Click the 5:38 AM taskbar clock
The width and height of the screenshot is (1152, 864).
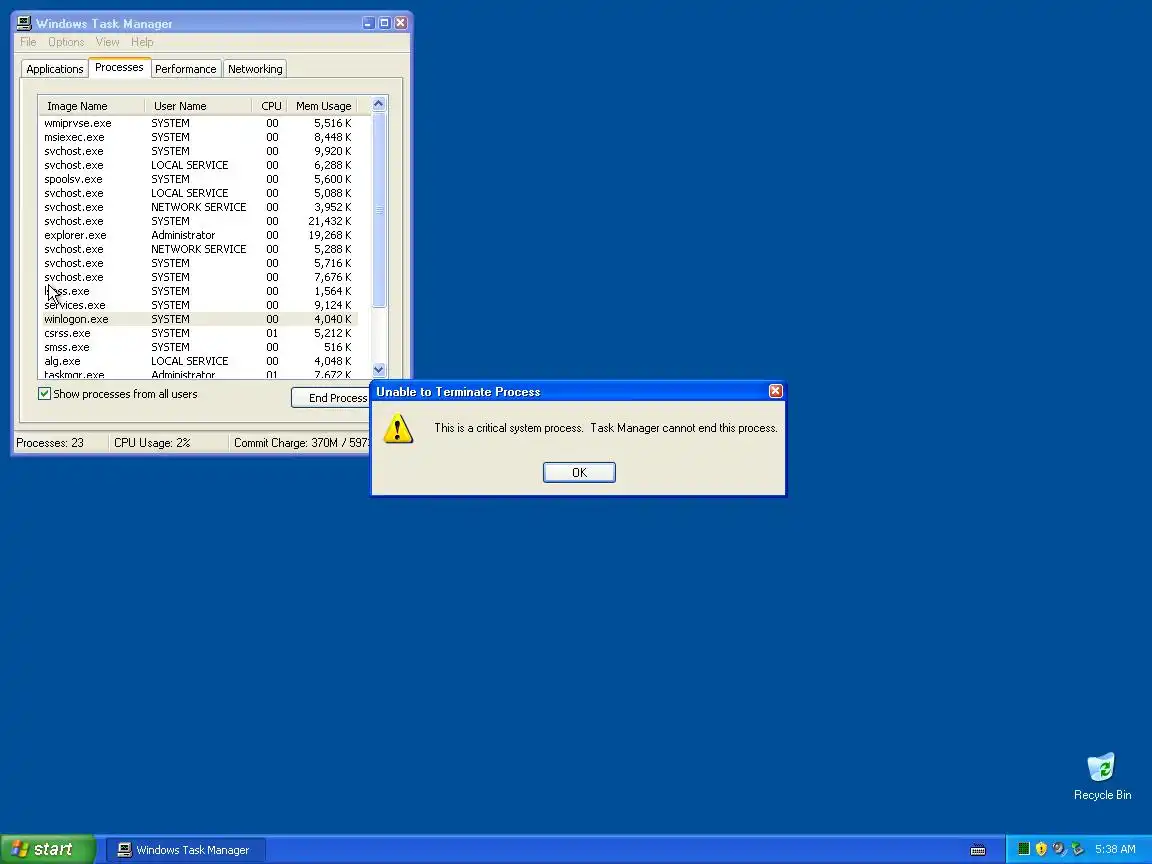click(1115, 849)
